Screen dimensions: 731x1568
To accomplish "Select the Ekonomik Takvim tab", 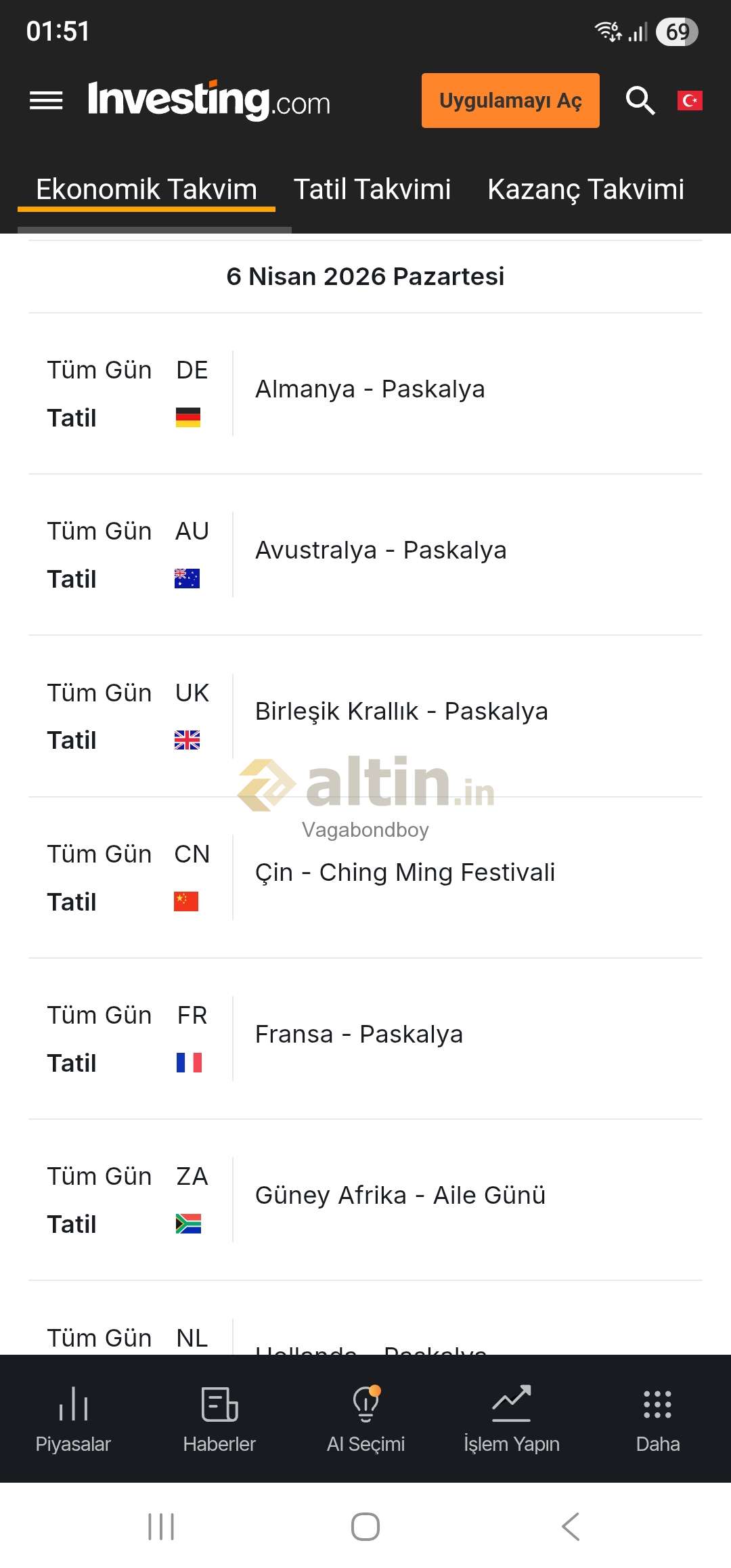I will click(x=146, y=190).
